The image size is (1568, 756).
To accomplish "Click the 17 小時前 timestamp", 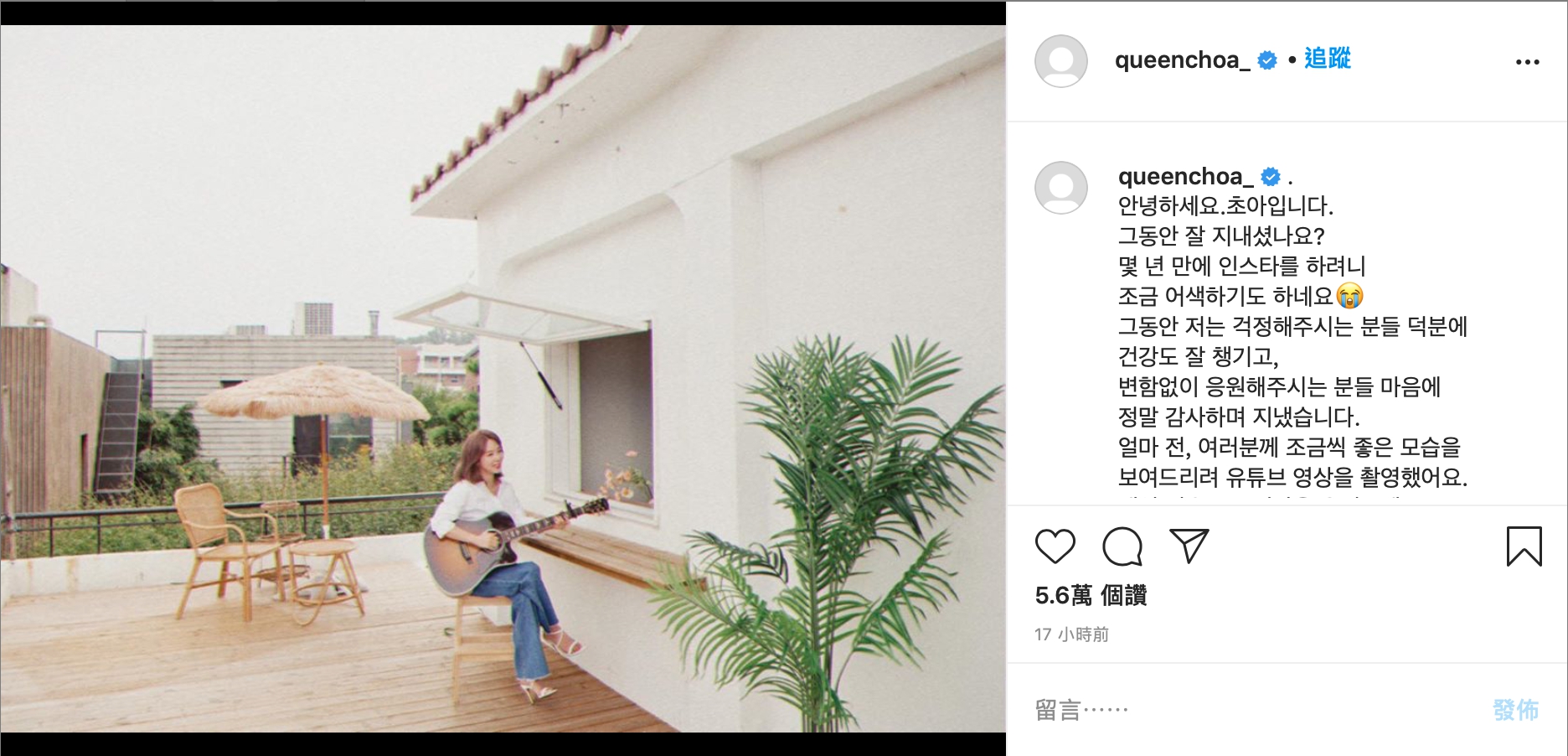I will [x=1071, y=634].
